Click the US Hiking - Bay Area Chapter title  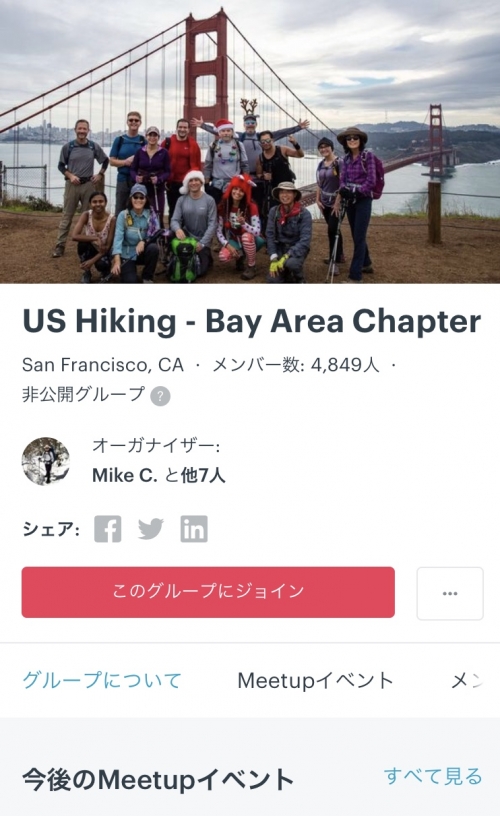coord(252,322)
